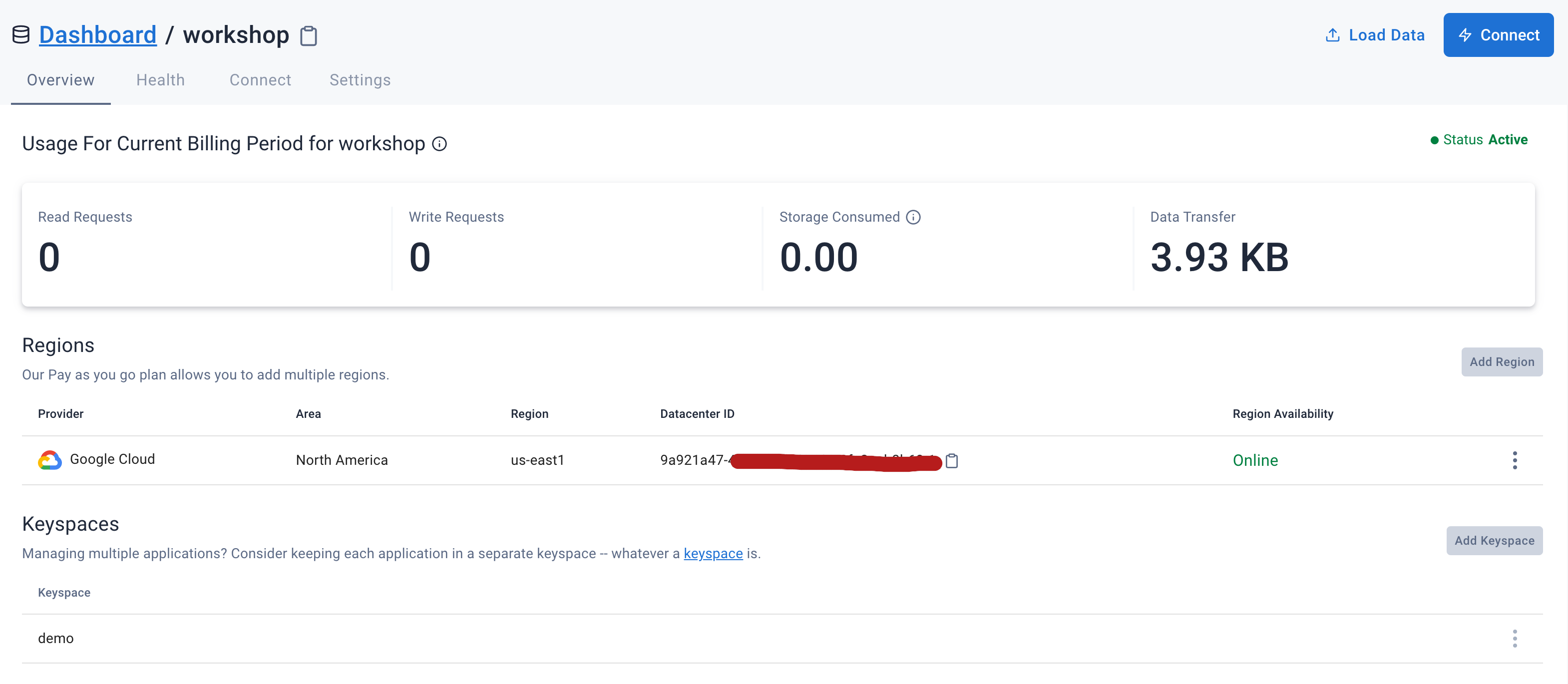Open the Connect tab
Screen dimensions: 1568x684
click(260, 80)
